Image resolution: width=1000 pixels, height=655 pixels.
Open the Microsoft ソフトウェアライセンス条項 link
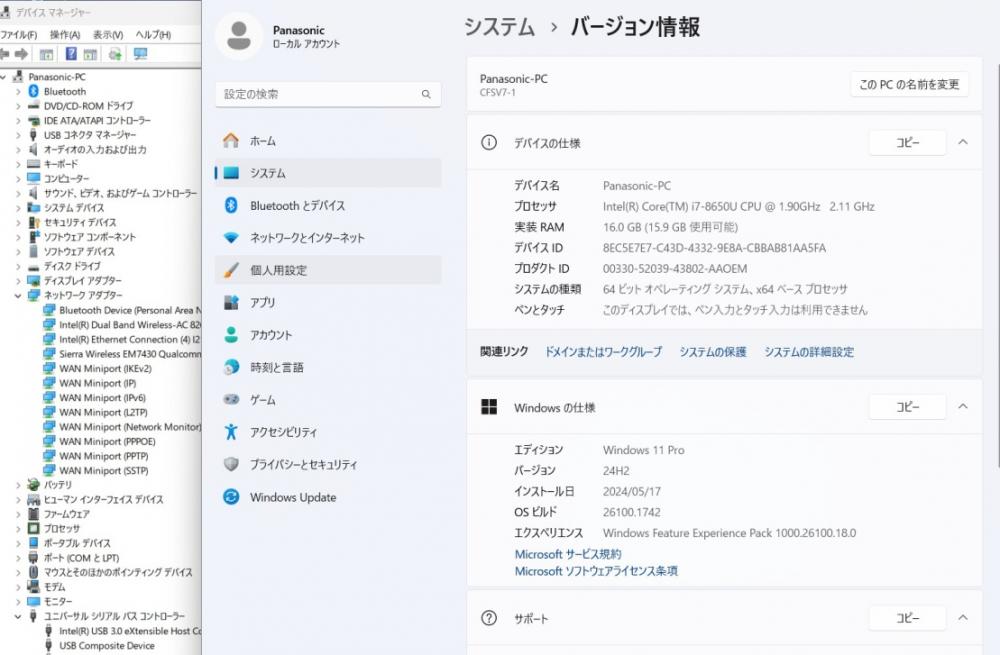click(596, 571)
